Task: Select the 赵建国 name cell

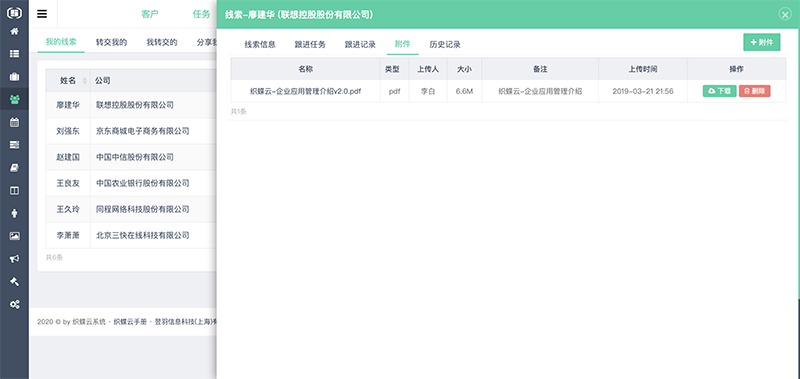Action: click(68, 157)
